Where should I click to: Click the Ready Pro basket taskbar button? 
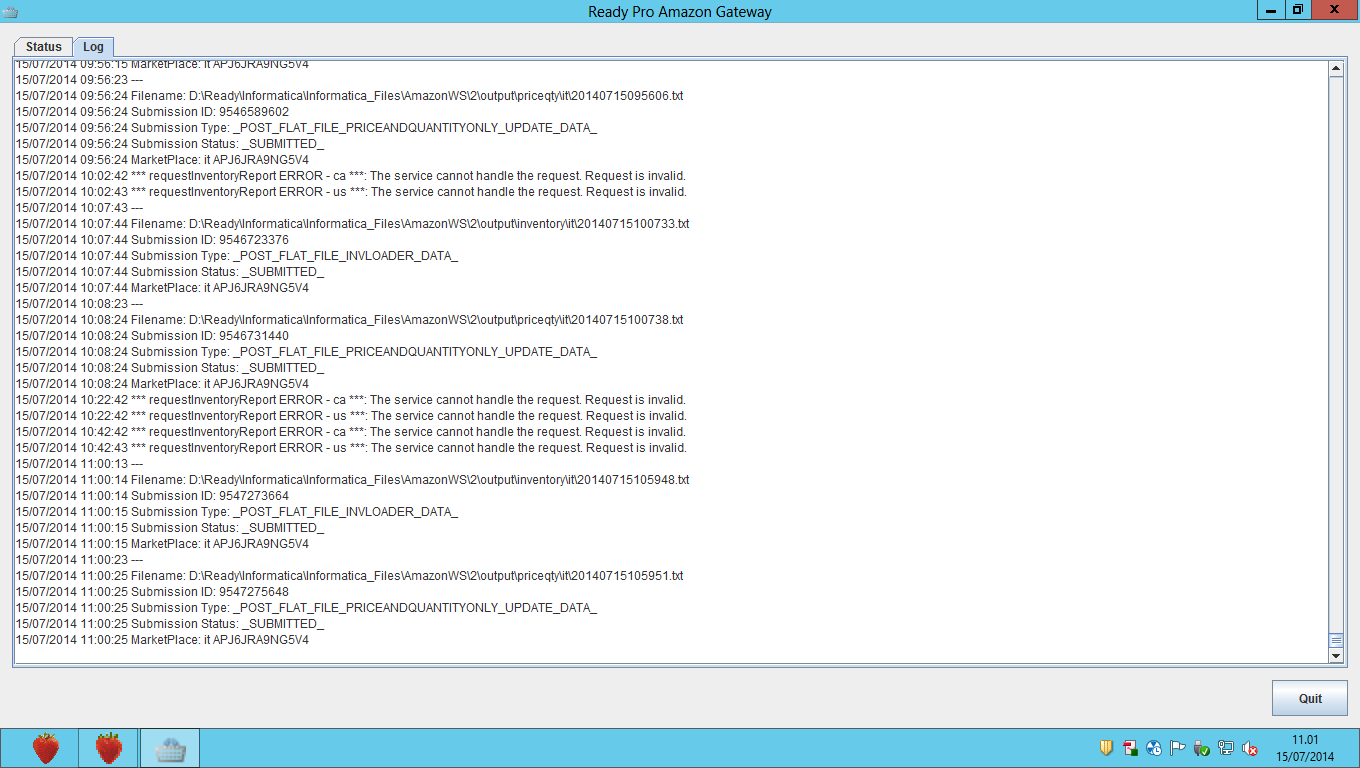click(170, 748)
